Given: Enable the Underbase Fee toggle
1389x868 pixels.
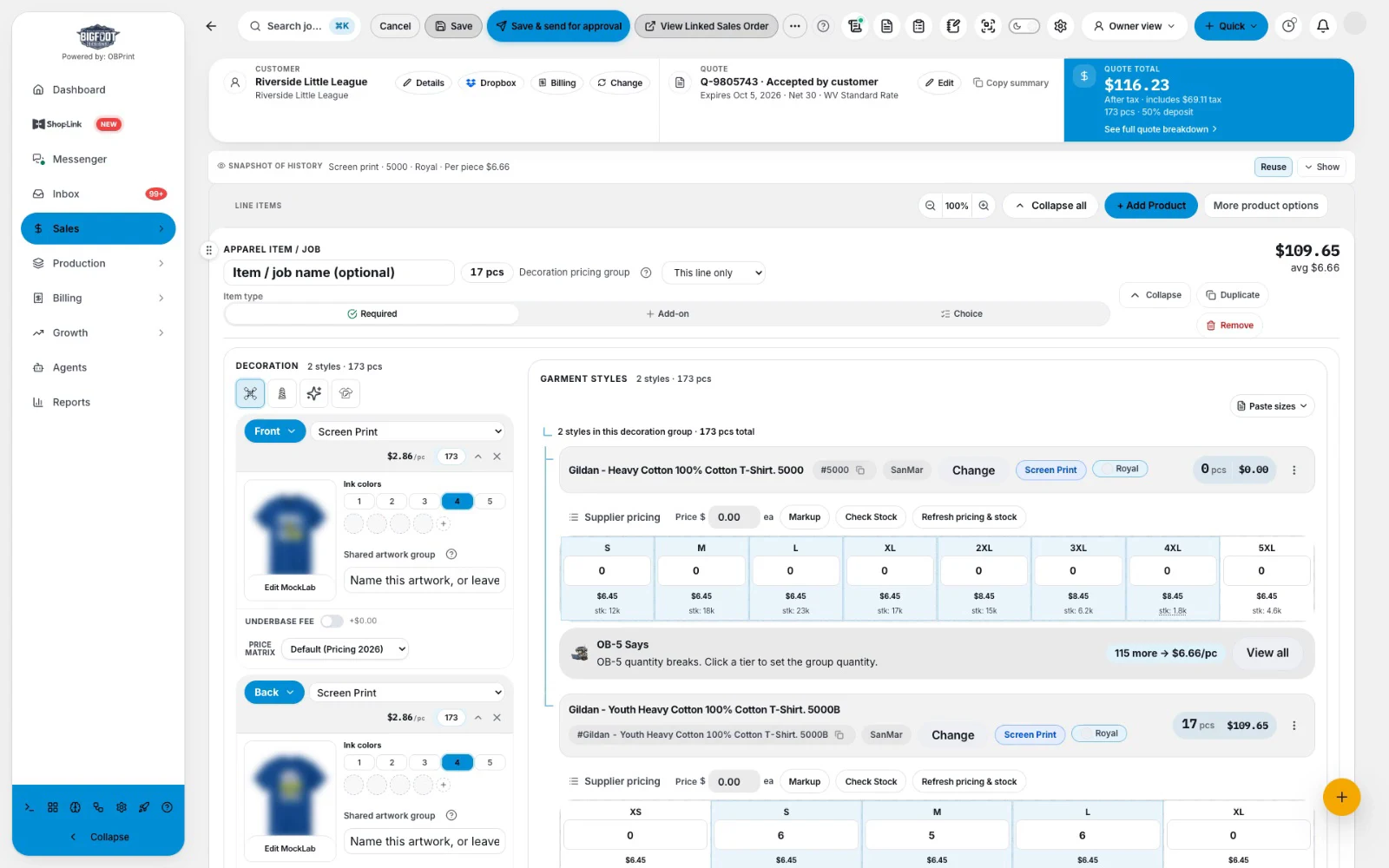Looking at the screenshot, I should (332, 621).
